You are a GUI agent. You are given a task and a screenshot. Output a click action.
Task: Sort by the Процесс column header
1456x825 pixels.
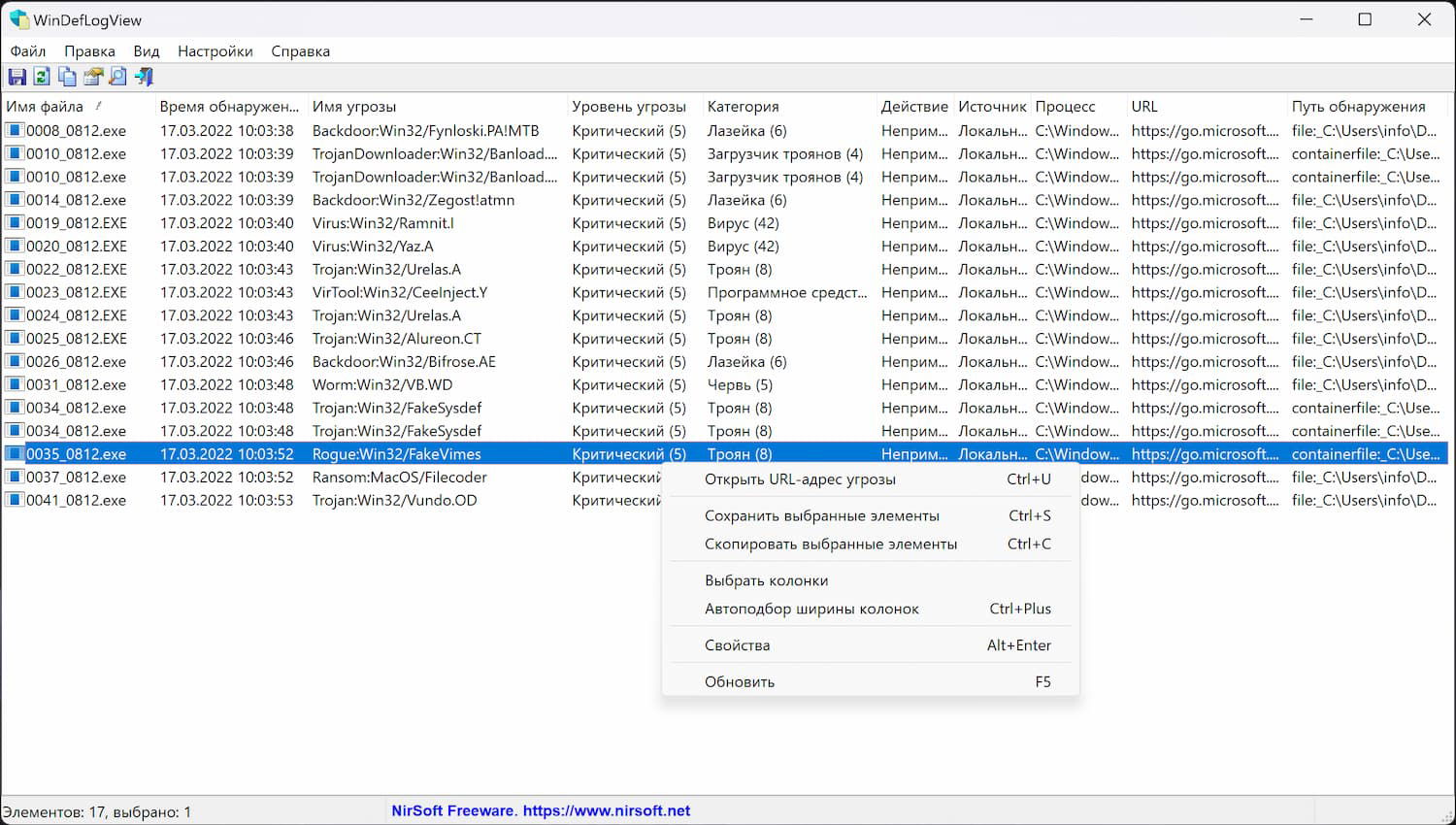tap(1077, 107)
